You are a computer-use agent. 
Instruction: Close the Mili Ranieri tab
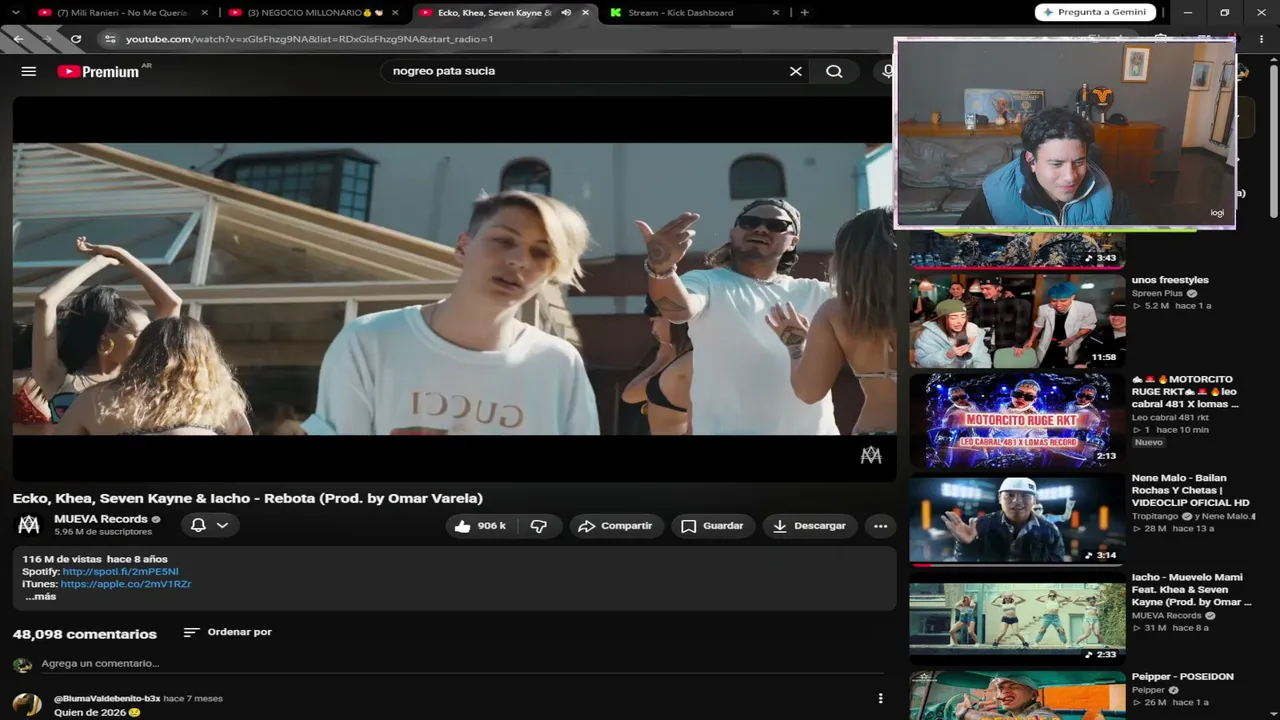click(205, 13)
